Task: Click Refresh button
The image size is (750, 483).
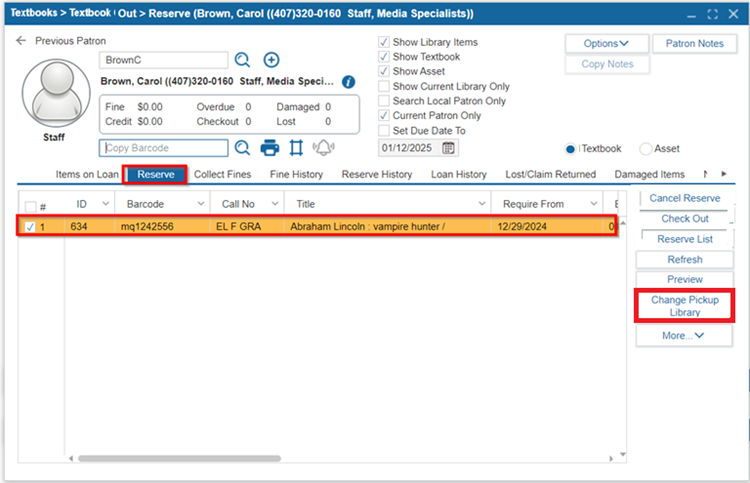Action: (x=684, y=260)
